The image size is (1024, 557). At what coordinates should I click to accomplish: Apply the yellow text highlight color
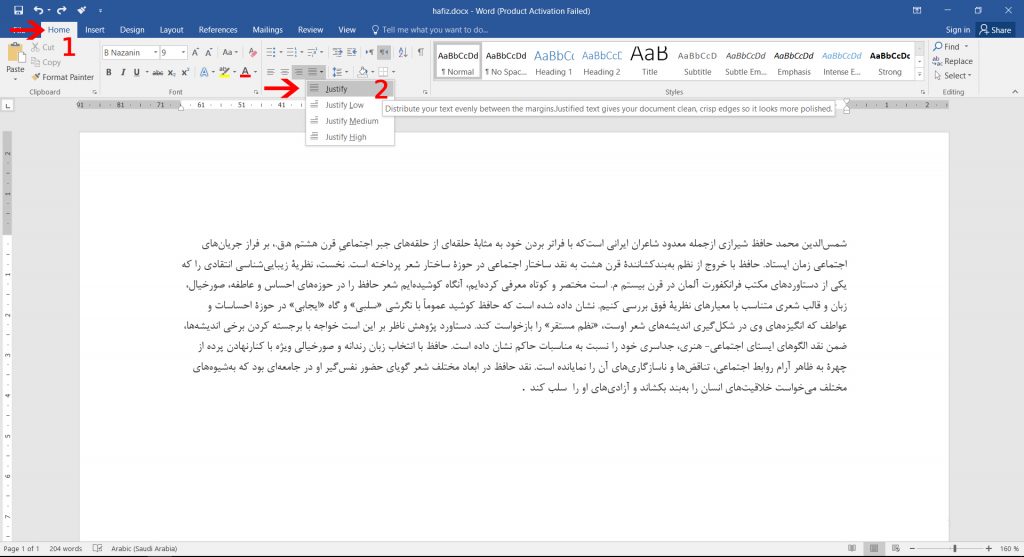pos(225,72)
